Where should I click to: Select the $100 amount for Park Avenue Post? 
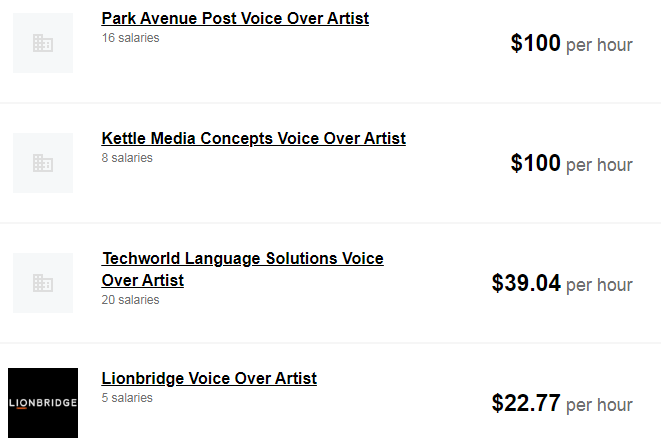tap(535, 43)
